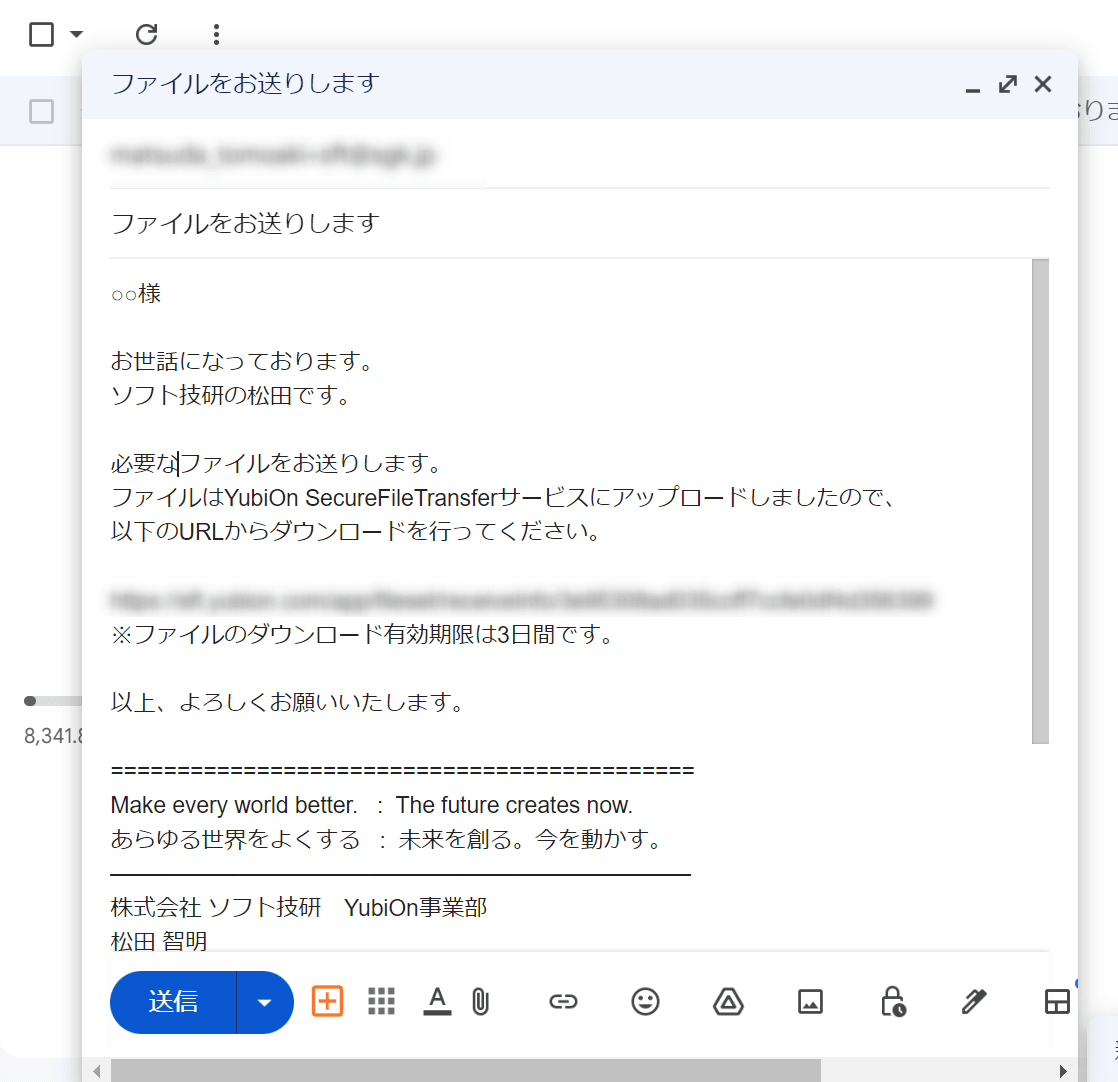
Task: Click the left arrow of horizontal scrollbar
Action: 97,1071
